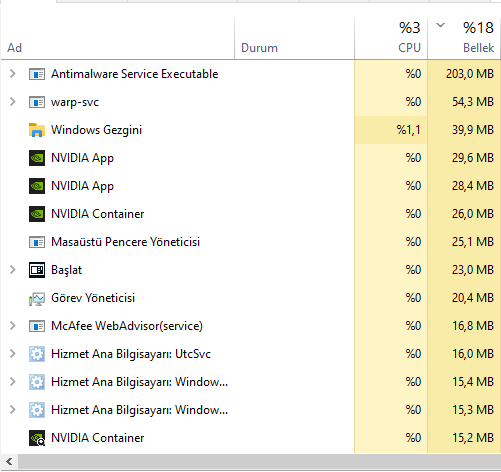This screenshot has width=501, height=472.
Task: Select the Başlat process name
Action: pos(66,270)
